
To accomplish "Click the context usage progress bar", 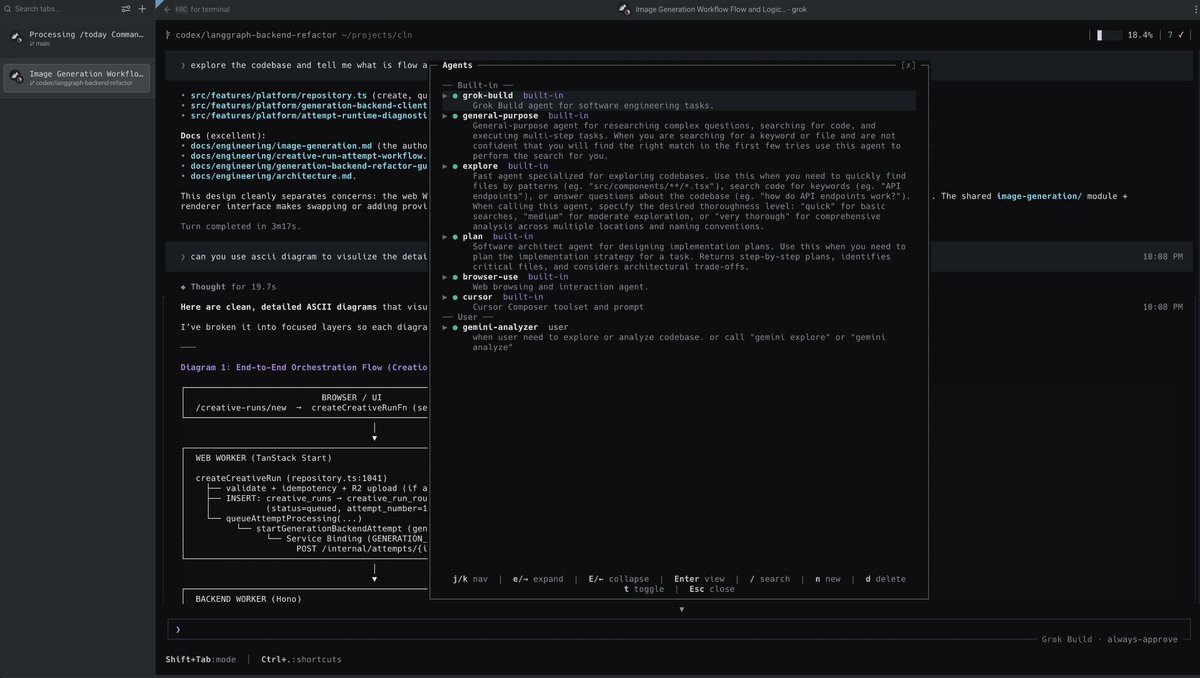I will point(1108,34).
